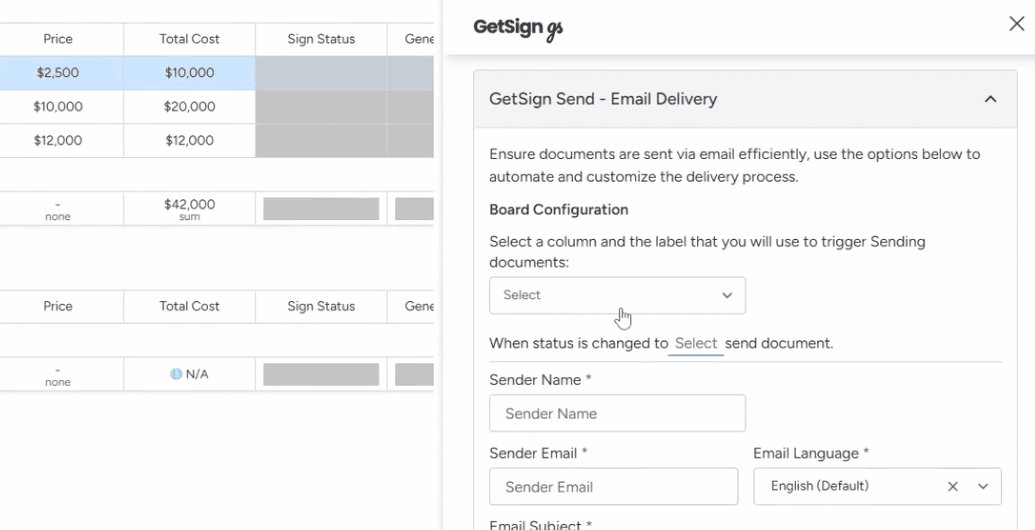Viewport: 1035px width, 530px height.
Task: Click the $42,000 sum summary cell
Action: [189, 209]
